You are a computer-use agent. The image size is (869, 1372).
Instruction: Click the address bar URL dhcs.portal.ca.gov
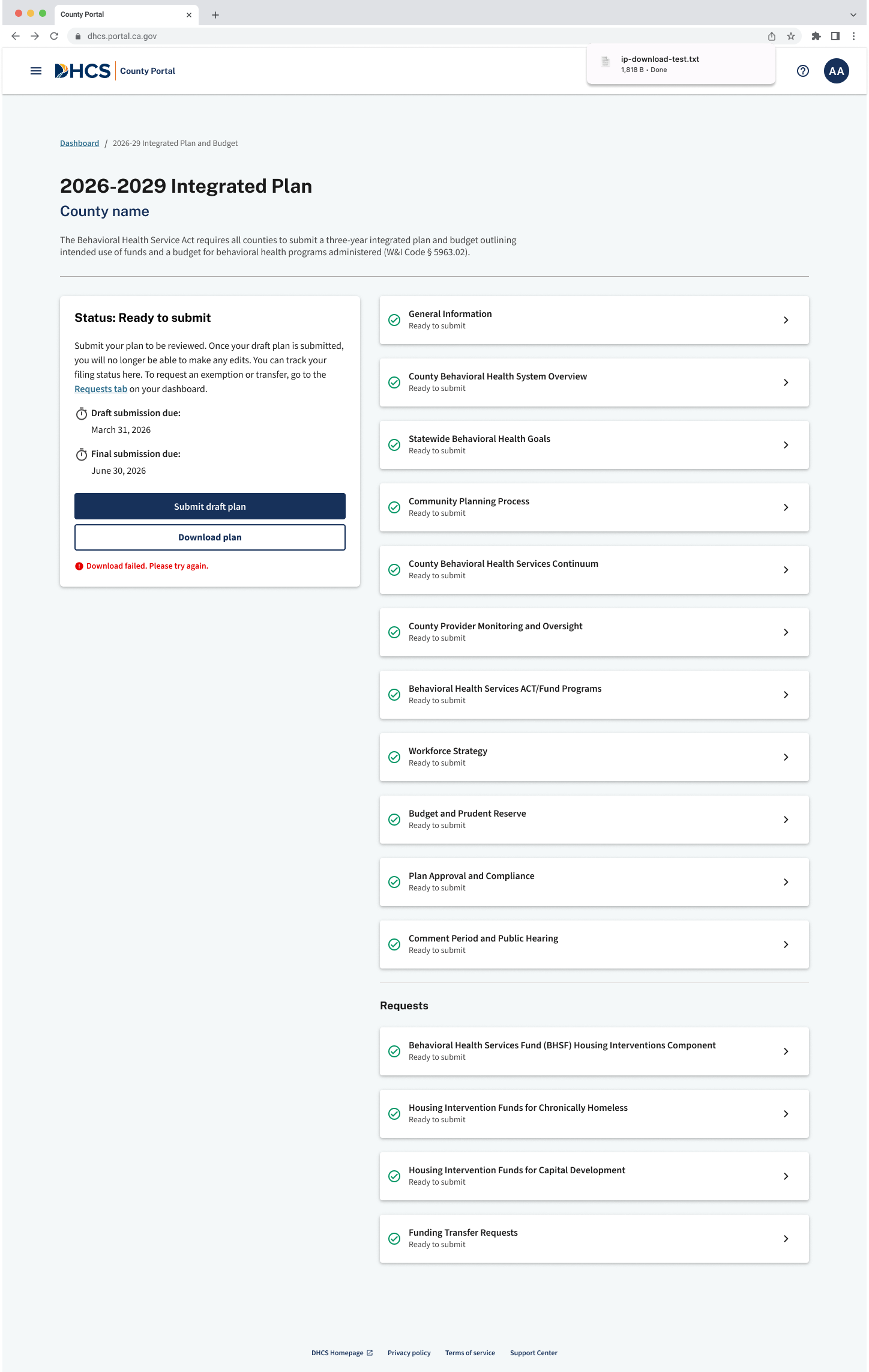point(122,36)
